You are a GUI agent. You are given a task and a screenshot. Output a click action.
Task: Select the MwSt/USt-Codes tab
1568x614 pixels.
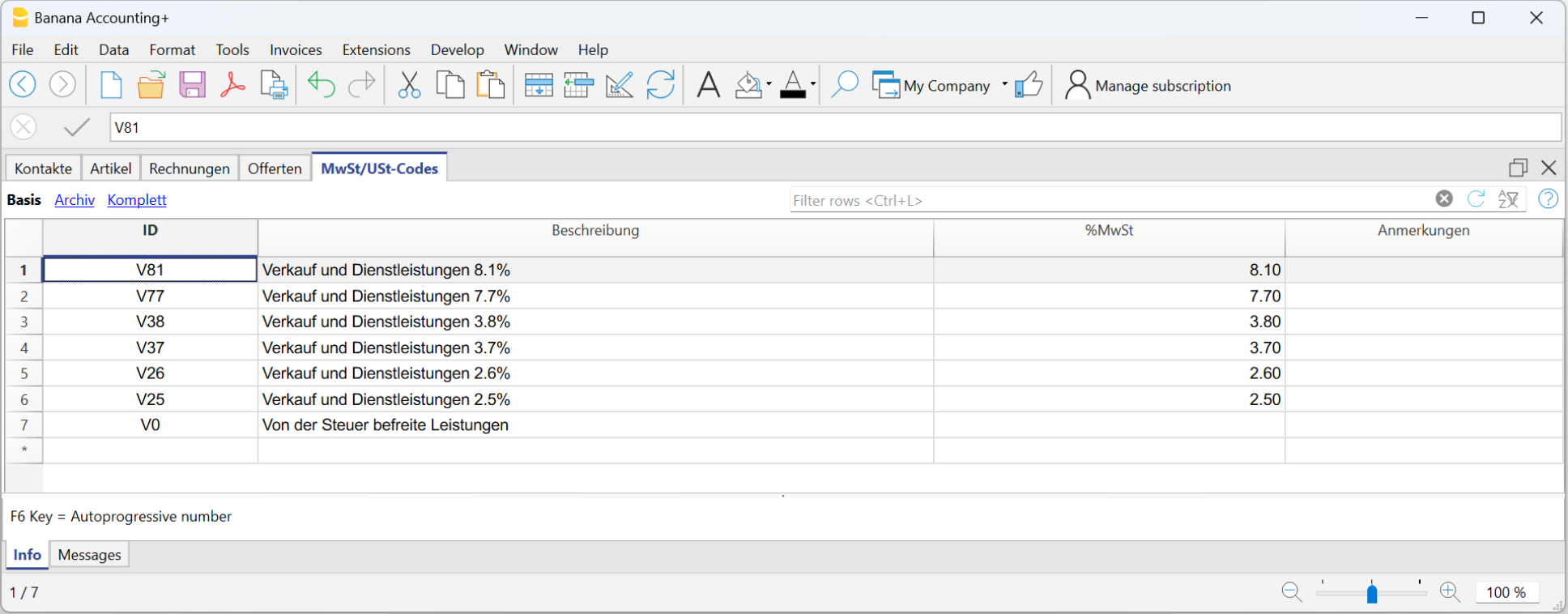380,167
